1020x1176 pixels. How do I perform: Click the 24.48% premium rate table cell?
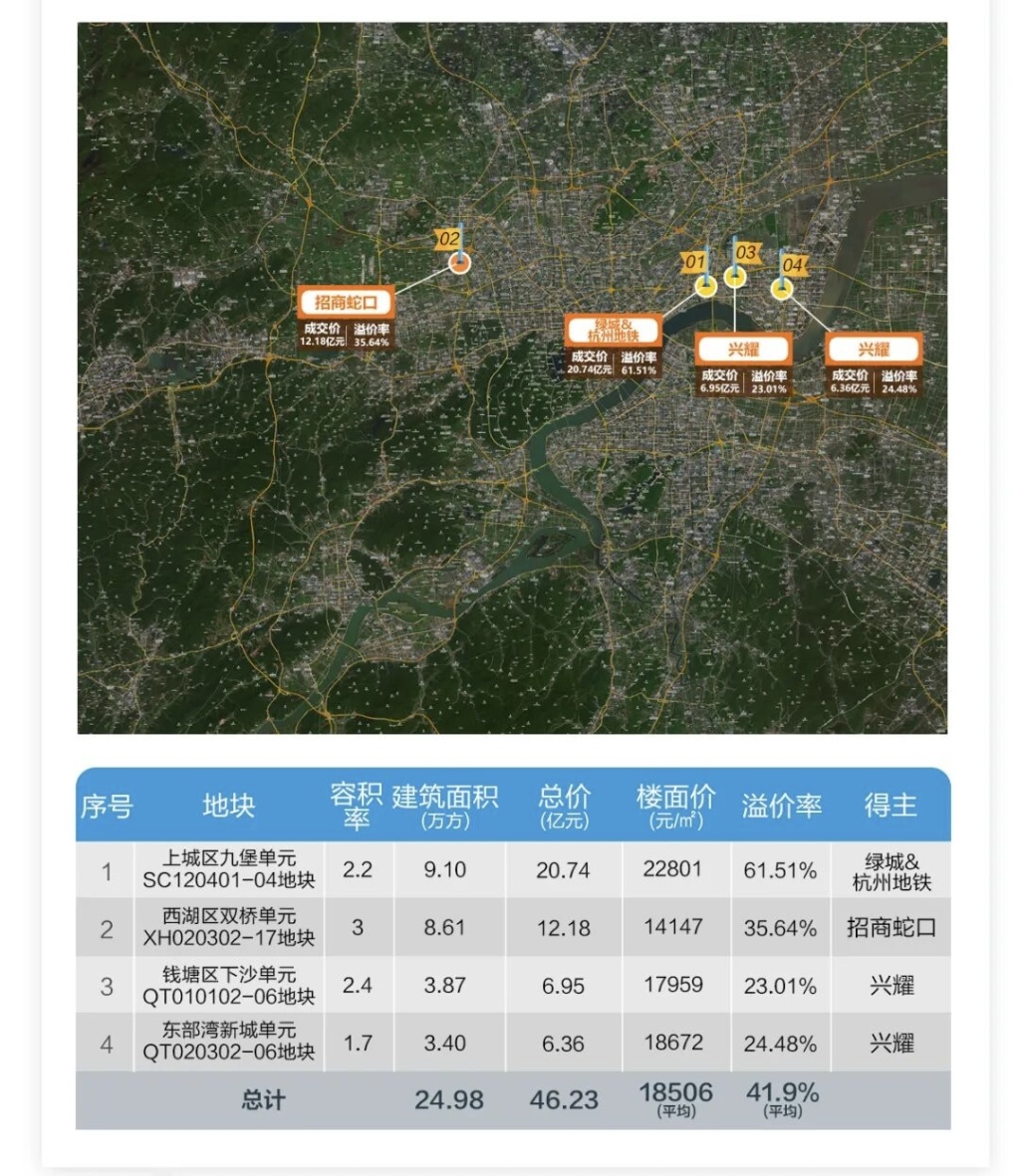point(781,1043)
